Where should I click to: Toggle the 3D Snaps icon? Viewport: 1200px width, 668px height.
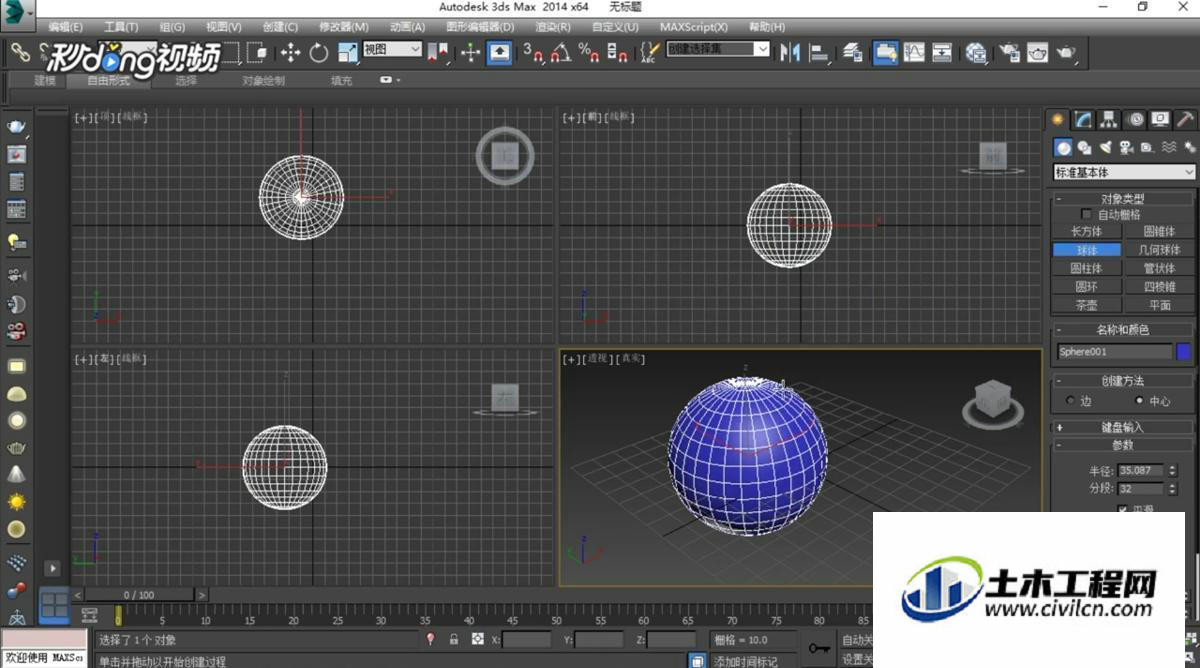(x=534, y=53)
